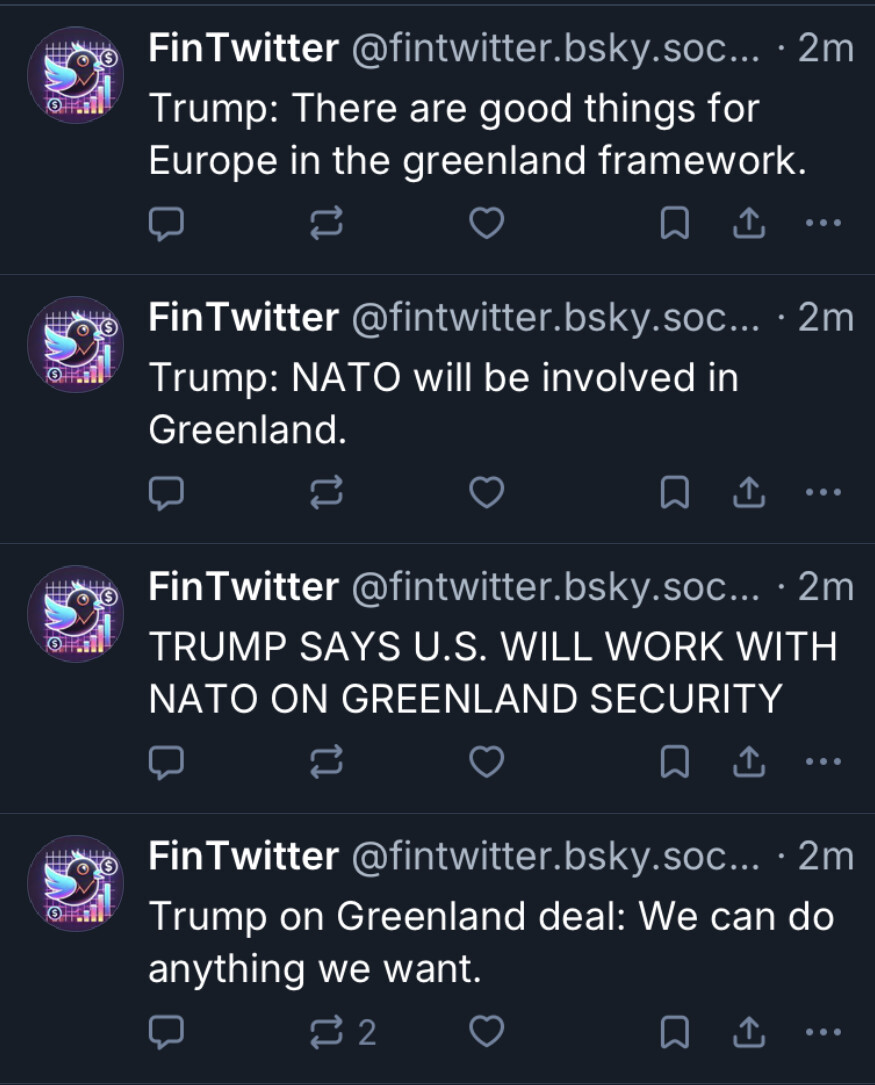Expand the menu for 'anything we want' post
This screenshot has width=875, height=1085.
[x=823, y=1032]
